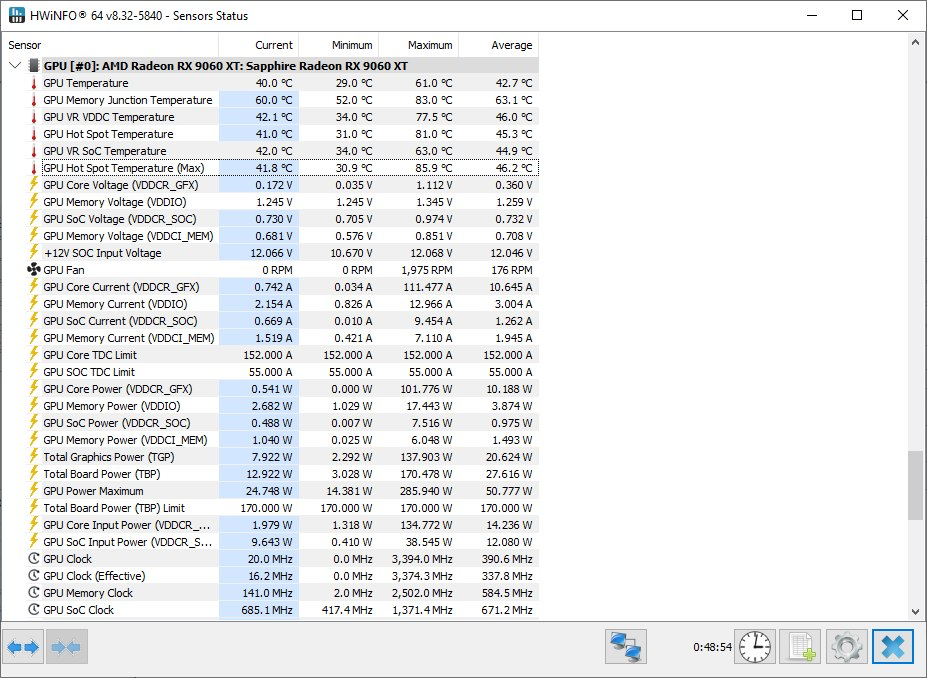Image resolution: width=927 pixels, height=678 pixels.
Task: Click clock icon beside GPU Clock row
Action: coord(34,559)
